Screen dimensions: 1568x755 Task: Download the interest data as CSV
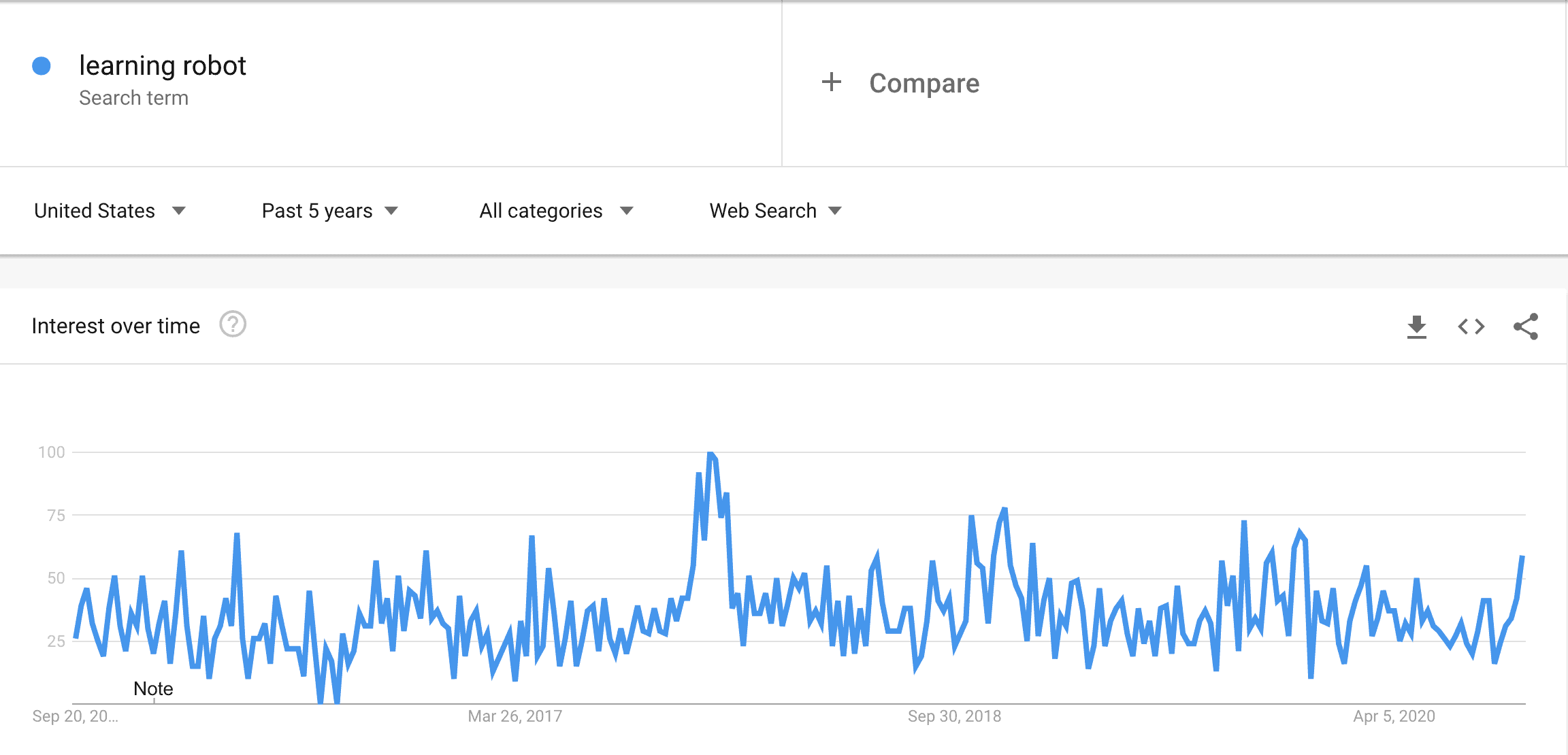(1417, 326)
